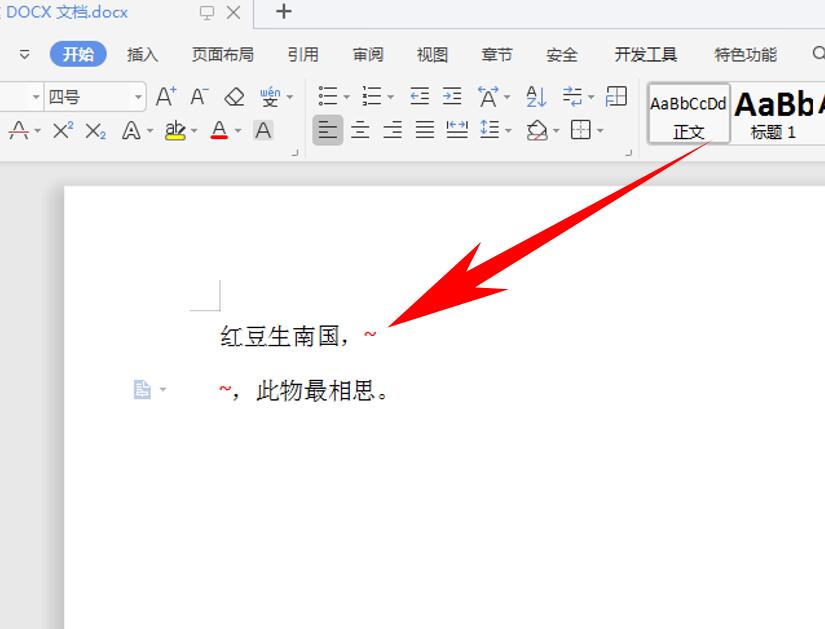
Task: Click the show/hide paragraph marks icon
Action: (572, 96)
